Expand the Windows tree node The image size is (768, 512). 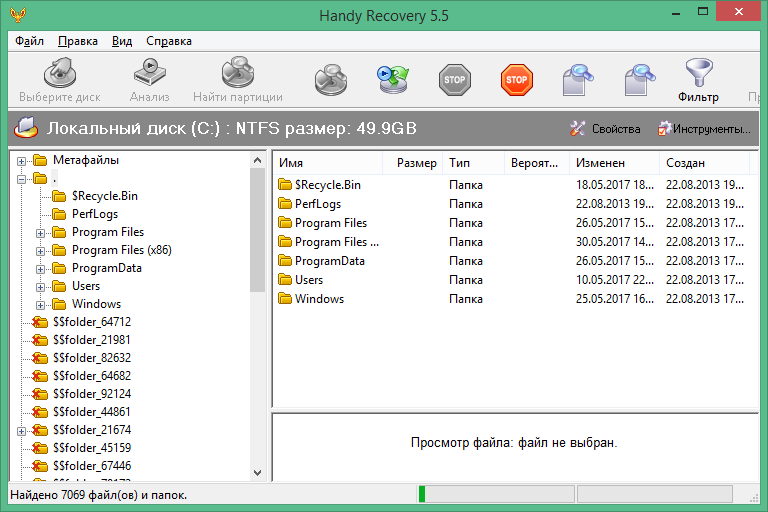coord(41,305)
